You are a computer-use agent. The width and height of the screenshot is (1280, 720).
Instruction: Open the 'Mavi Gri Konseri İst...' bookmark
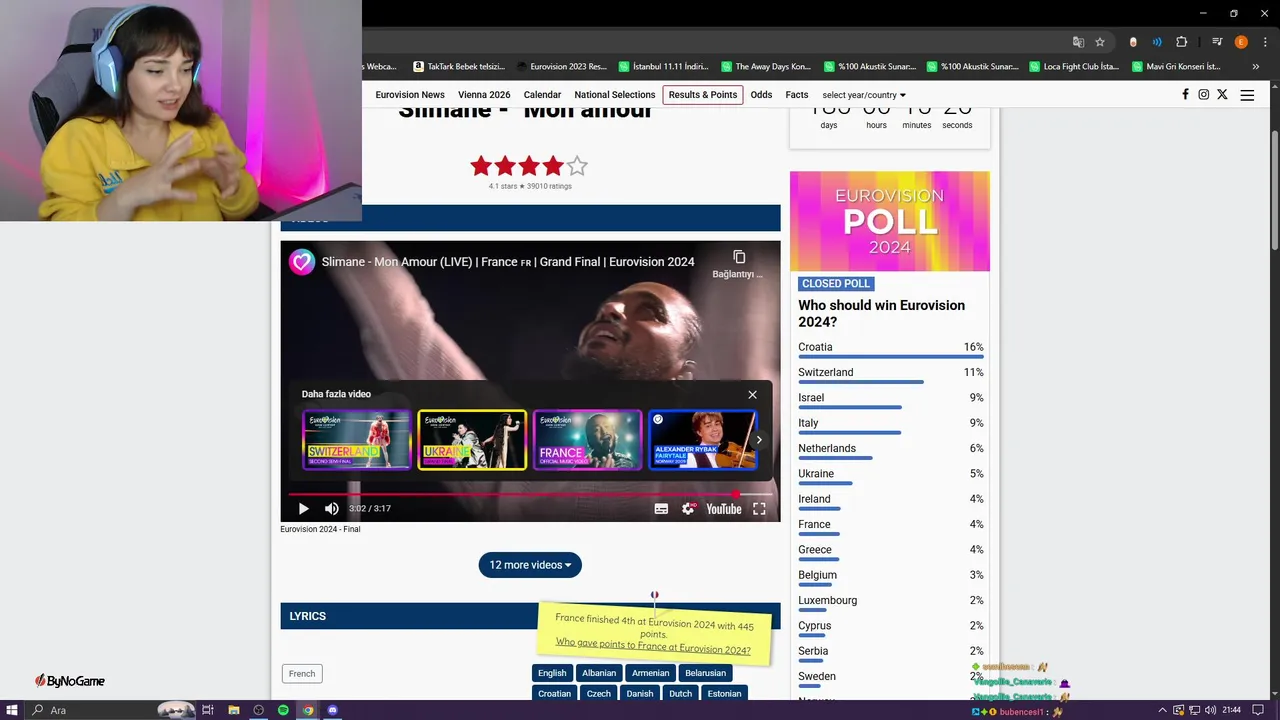point(1177,67)
